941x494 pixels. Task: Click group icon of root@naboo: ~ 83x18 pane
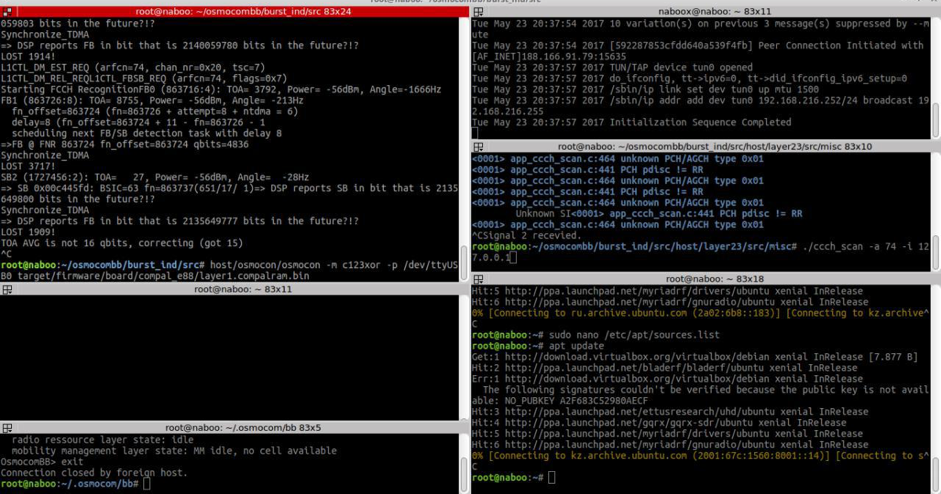(478, 279)
